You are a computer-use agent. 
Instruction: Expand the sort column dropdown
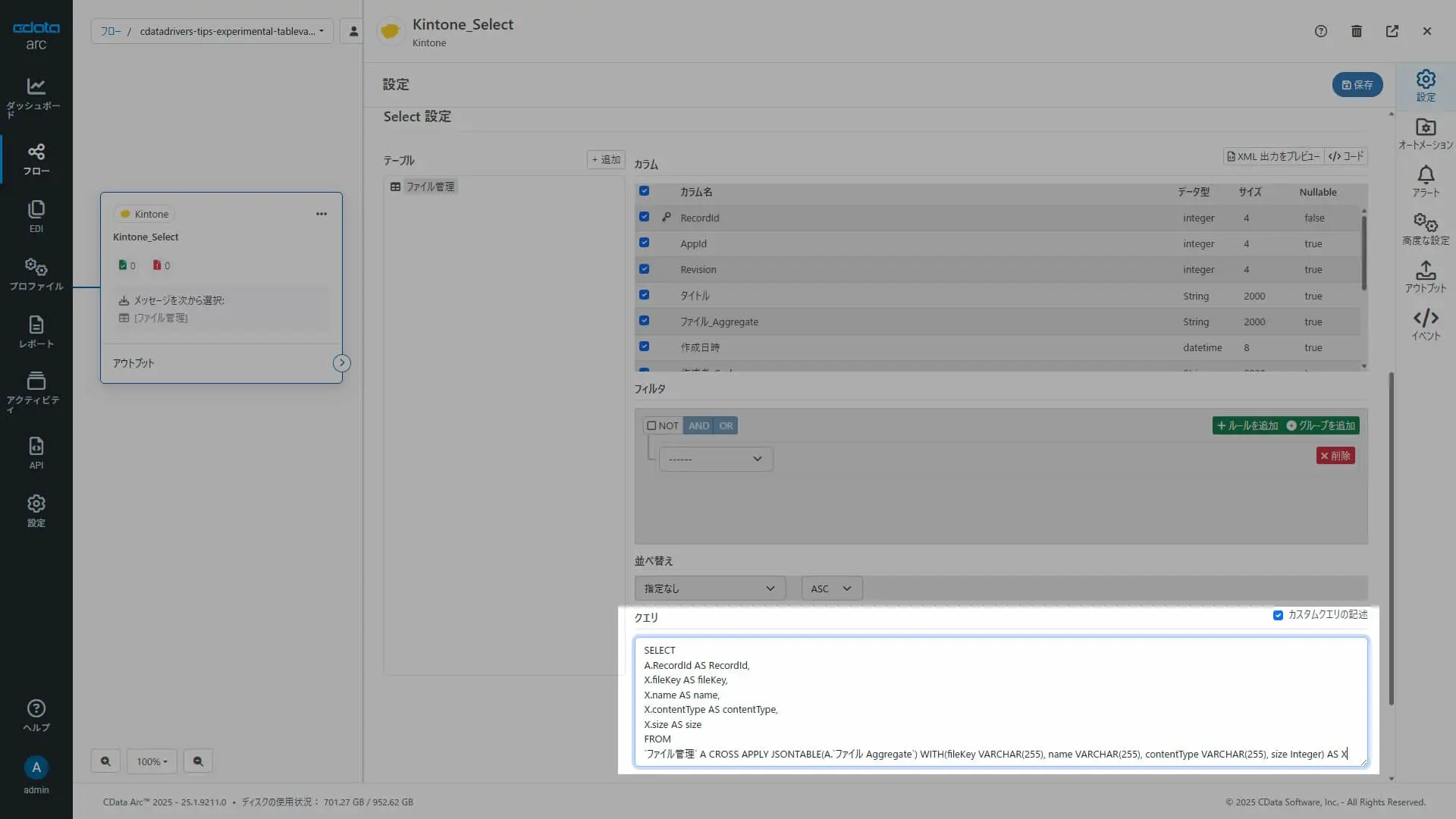tap(709, 588)
